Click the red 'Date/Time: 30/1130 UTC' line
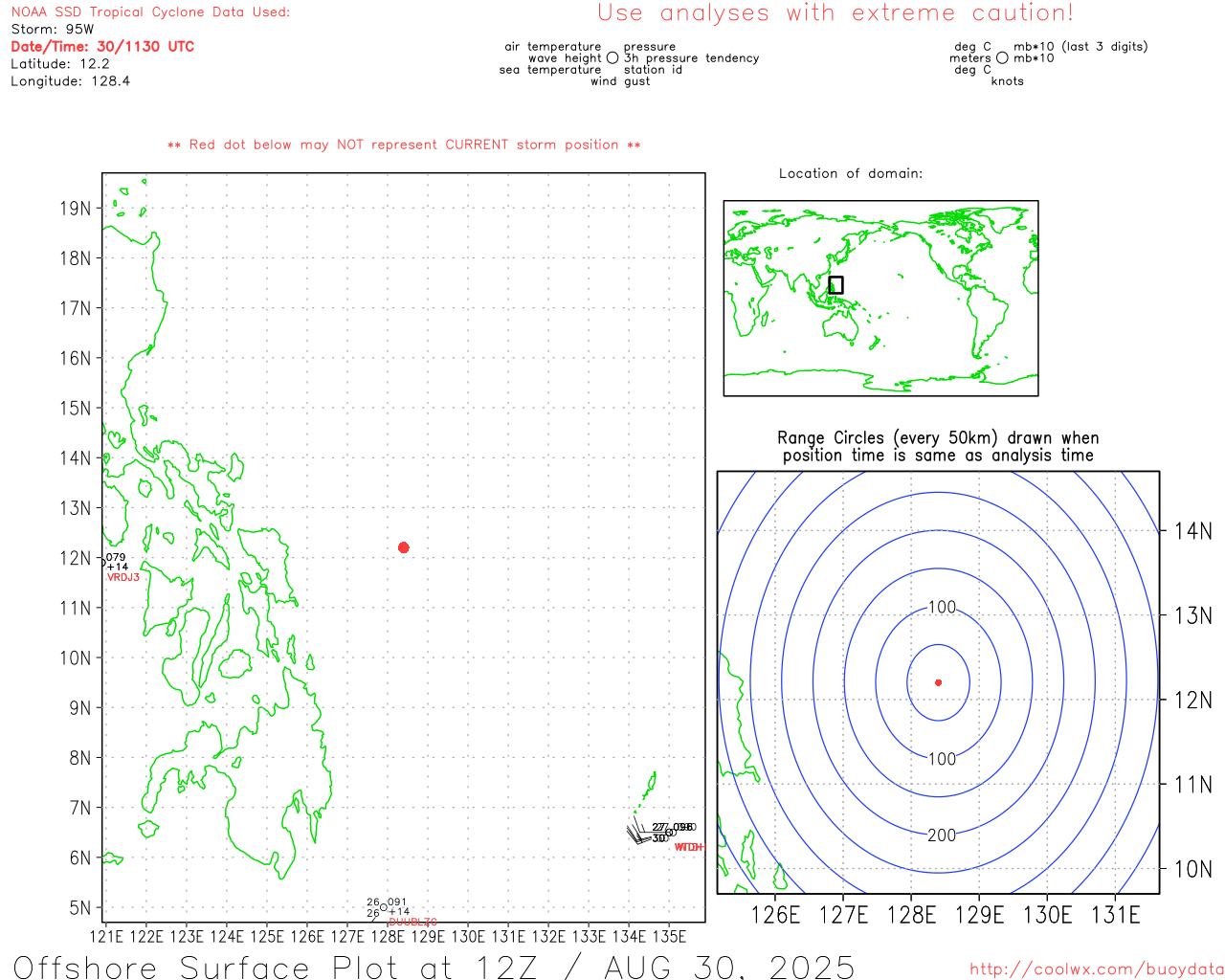 tap(102, 47)
